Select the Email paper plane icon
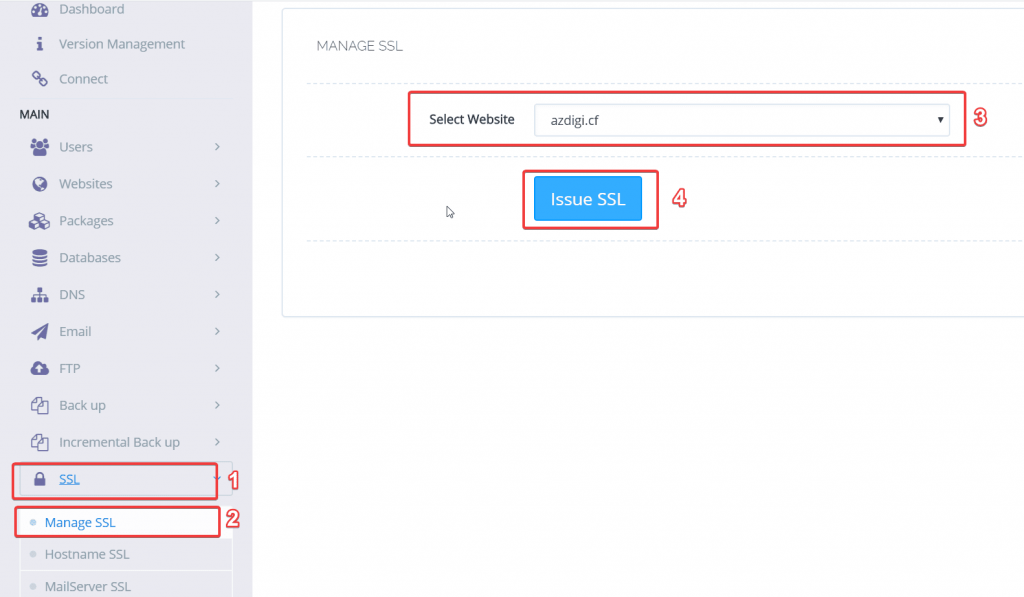This screenshot has width=1024, height=597. 40,331
